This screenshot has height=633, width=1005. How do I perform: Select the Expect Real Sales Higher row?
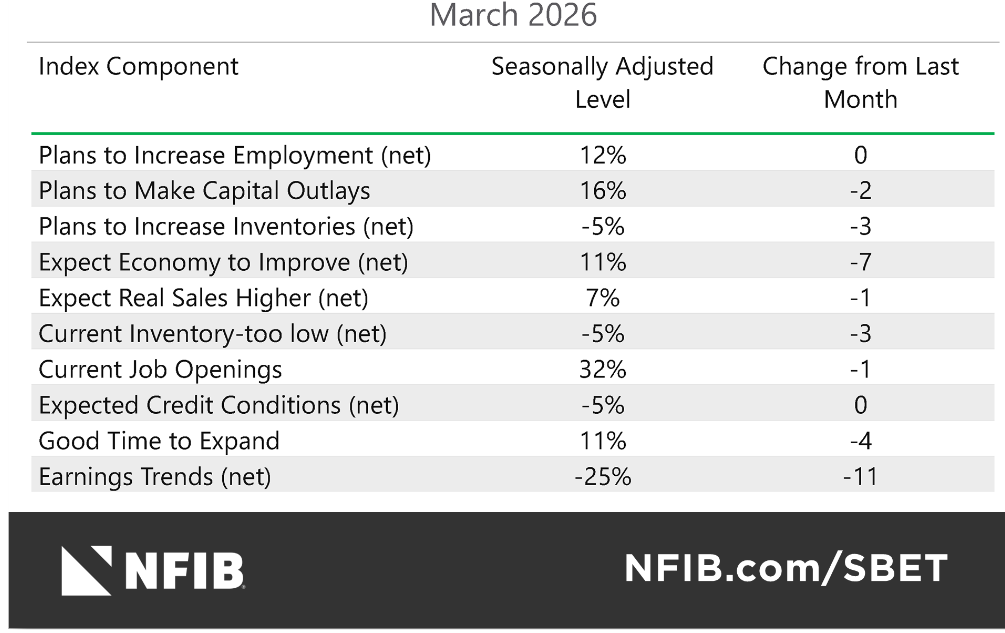click(x=204, y=298)
